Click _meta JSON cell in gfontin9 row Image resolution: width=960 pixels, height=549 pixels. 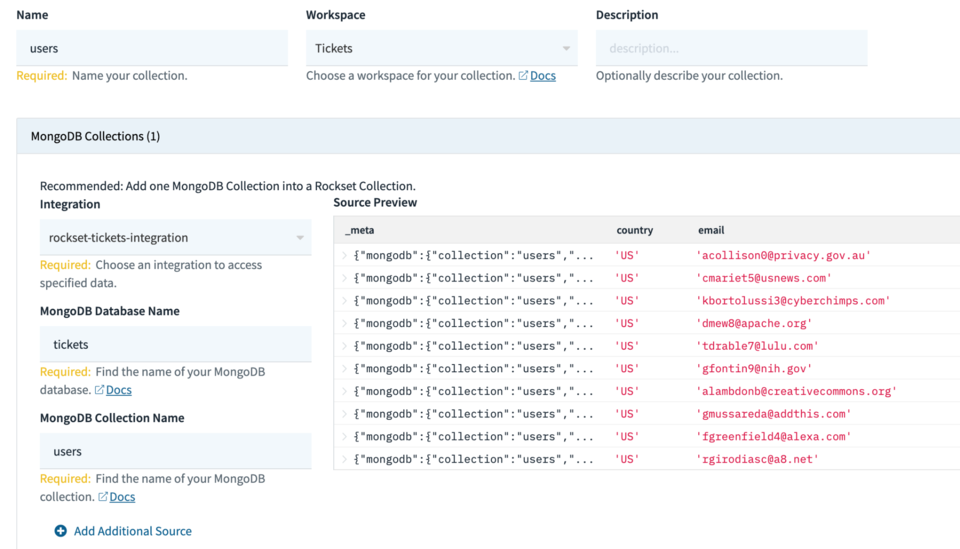click(473, 368)
